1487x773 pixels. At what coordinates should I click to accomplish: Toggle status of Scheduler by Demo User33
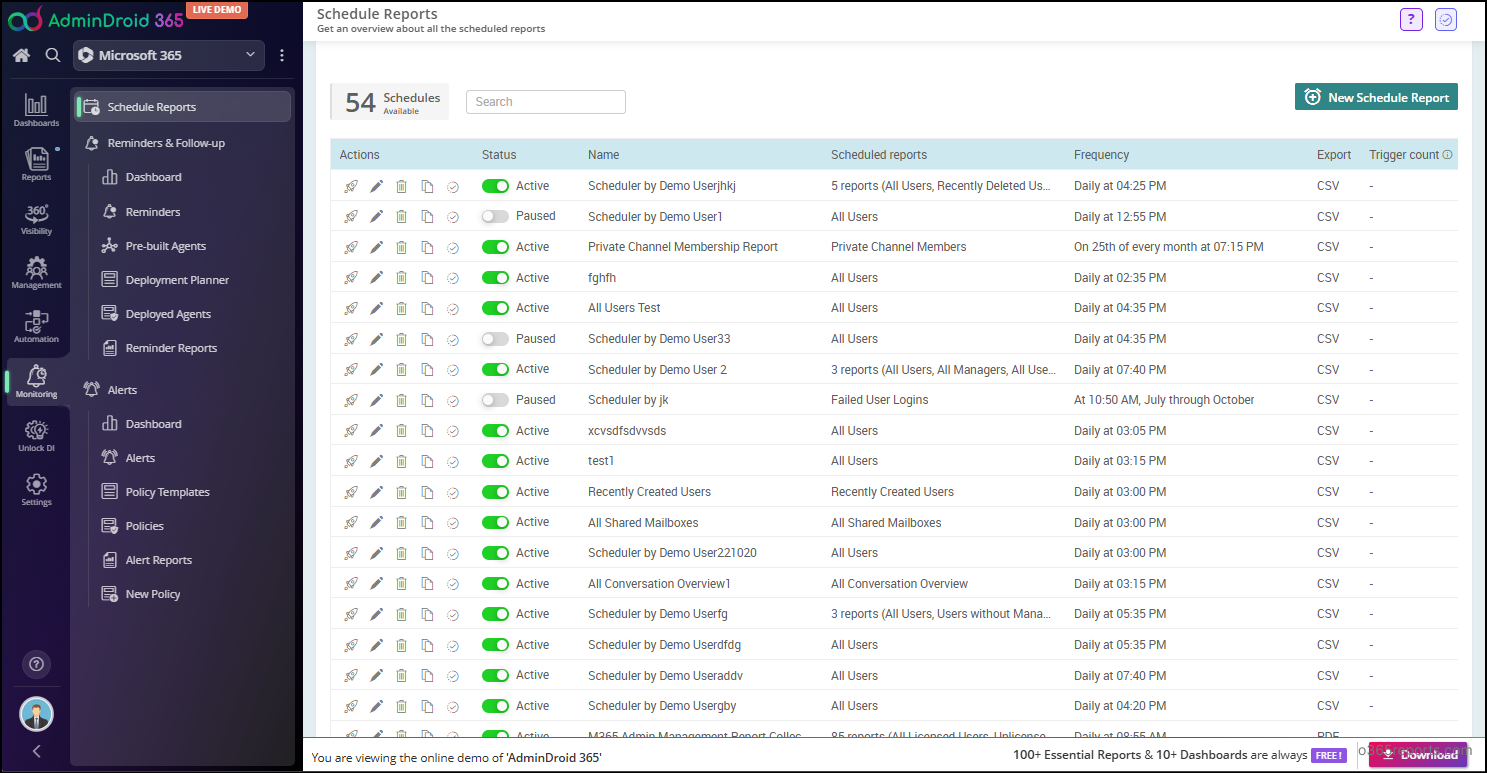(495, 339)
